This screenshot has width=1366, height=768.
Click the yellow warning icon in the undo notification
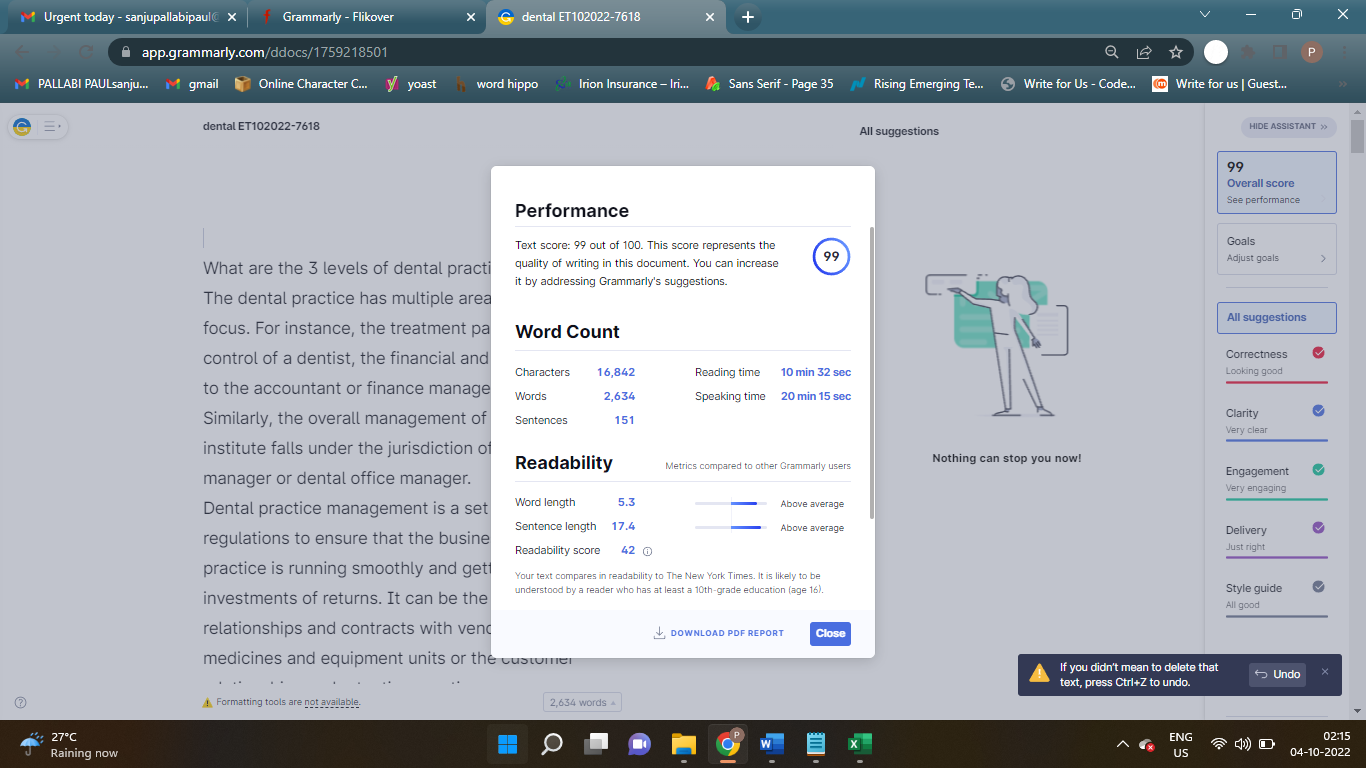(1040, 673)
